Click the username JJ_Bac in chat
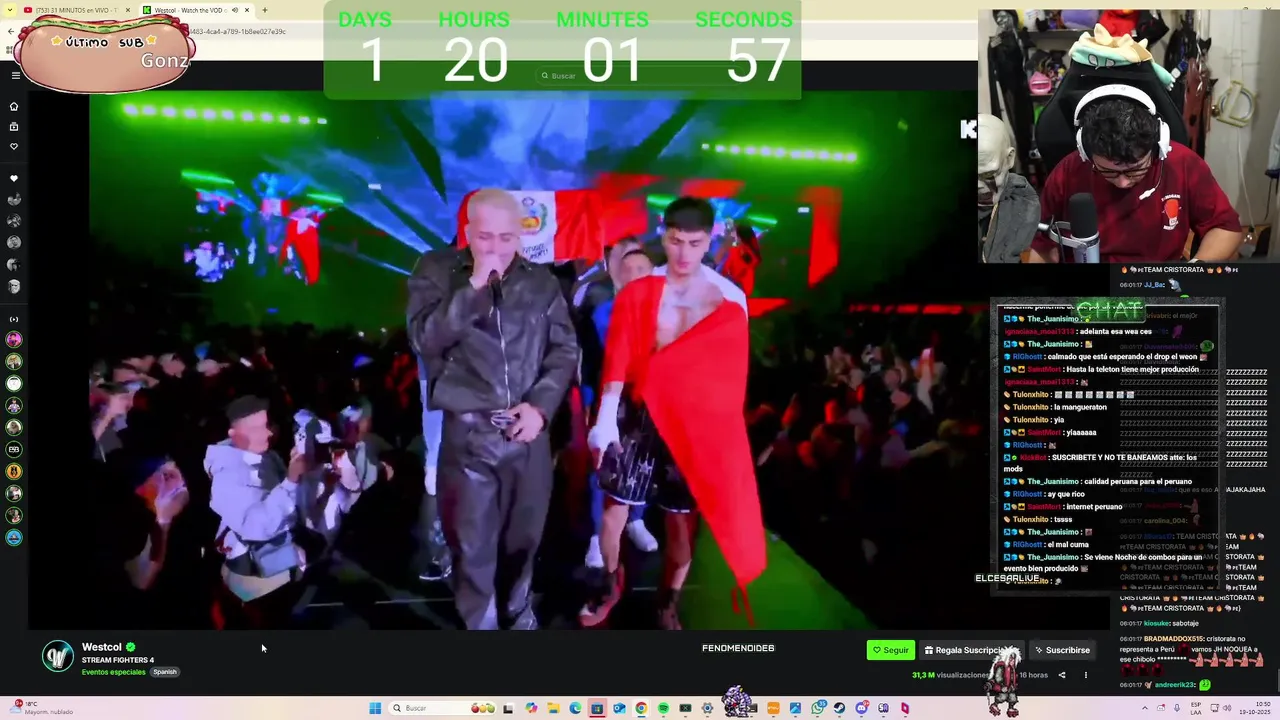Image resolution: width=1280 pixels, height=720 pixels. (1154, 285)
